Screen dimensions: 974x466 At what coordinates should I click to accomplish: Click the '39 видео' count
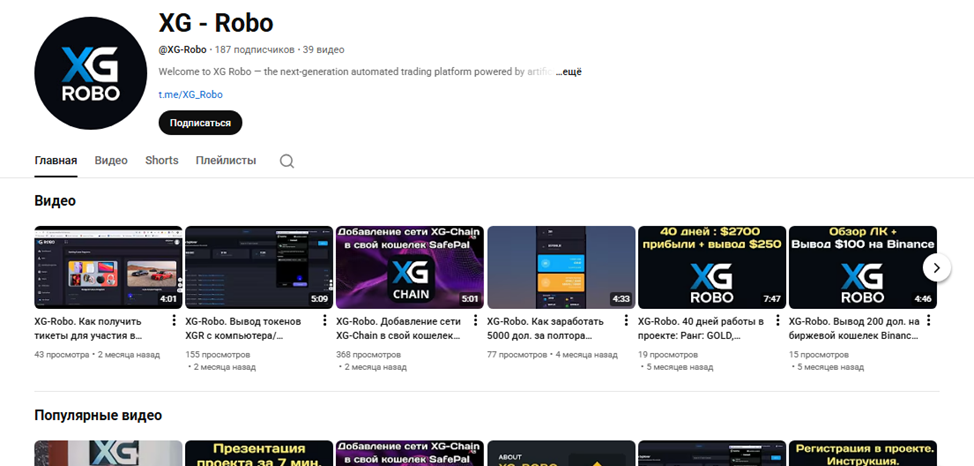[x=324, y=50]
